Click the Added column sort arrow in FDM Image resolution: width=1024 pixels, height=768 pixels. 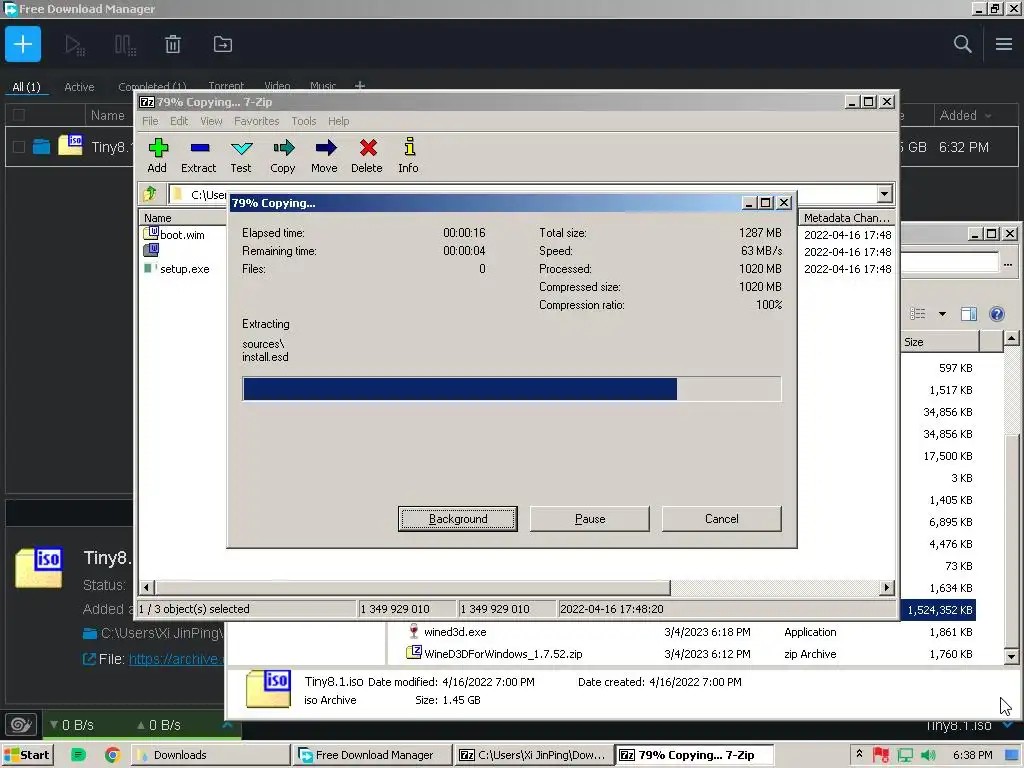[988, 116]
